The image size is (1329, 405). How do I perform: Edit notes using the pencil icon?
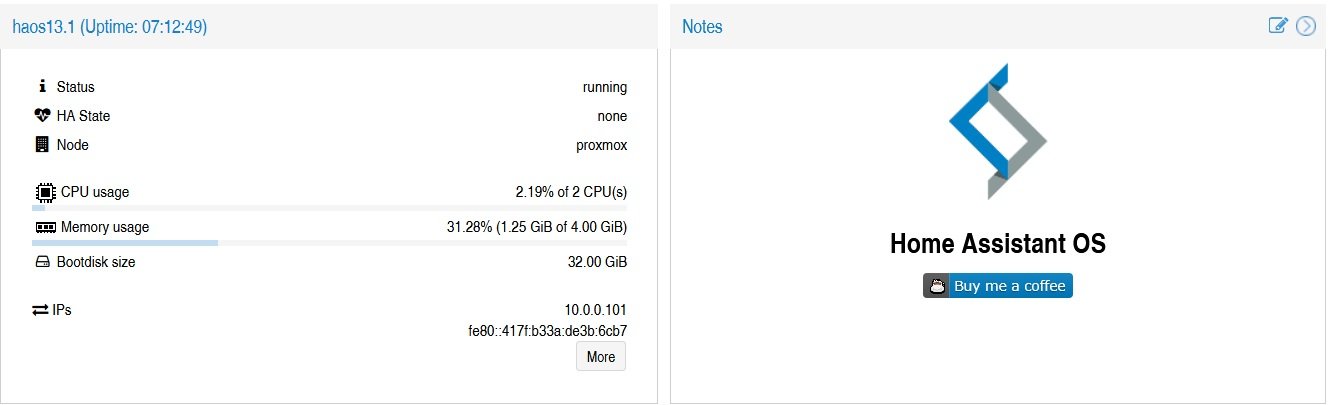(1278, 26)
